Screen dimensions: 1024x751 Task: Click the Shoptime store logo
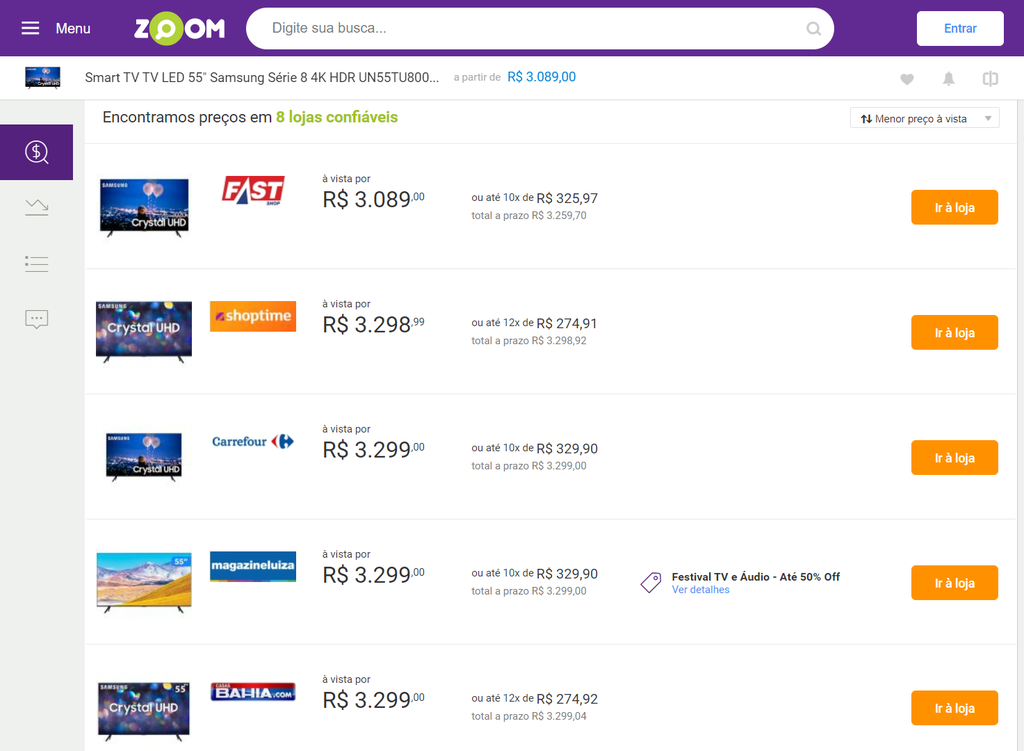(x=252, y=316)
